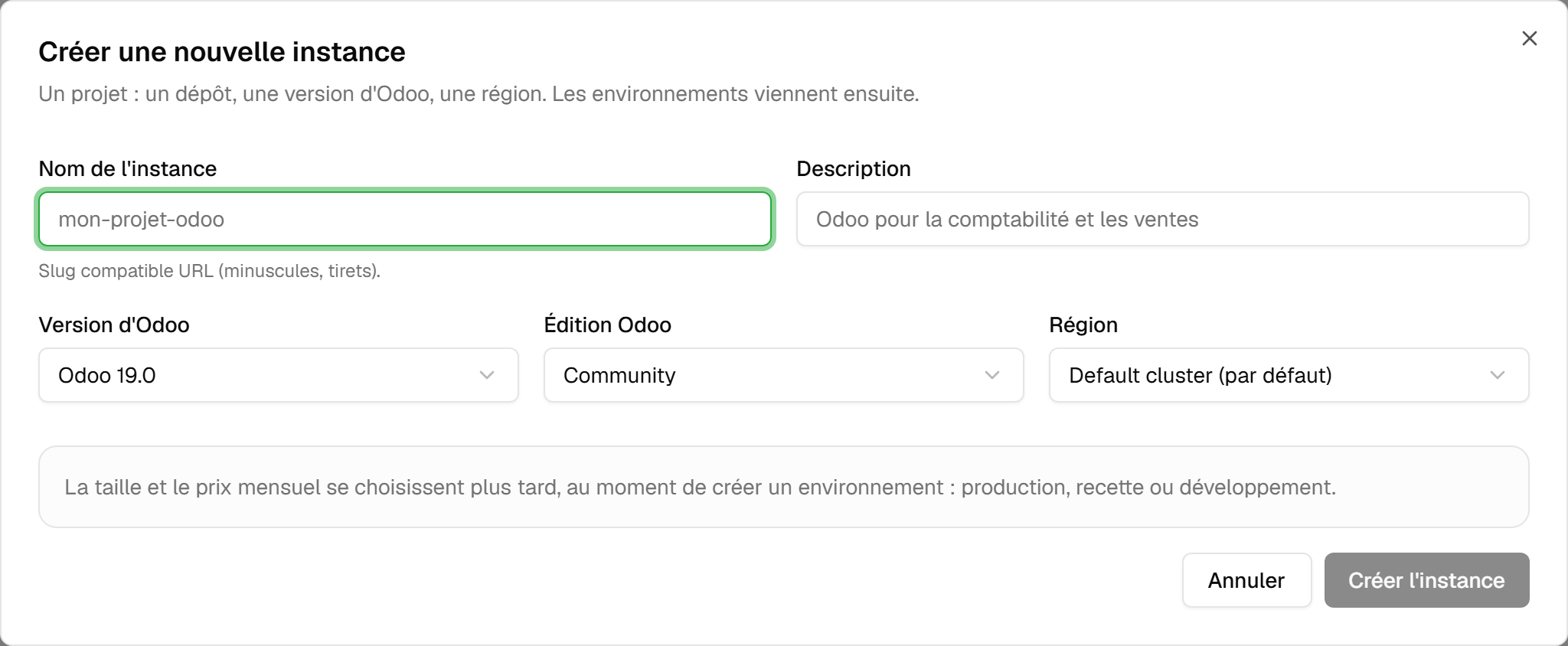Click the 'Édition Odoo' label

pos(608,325)
